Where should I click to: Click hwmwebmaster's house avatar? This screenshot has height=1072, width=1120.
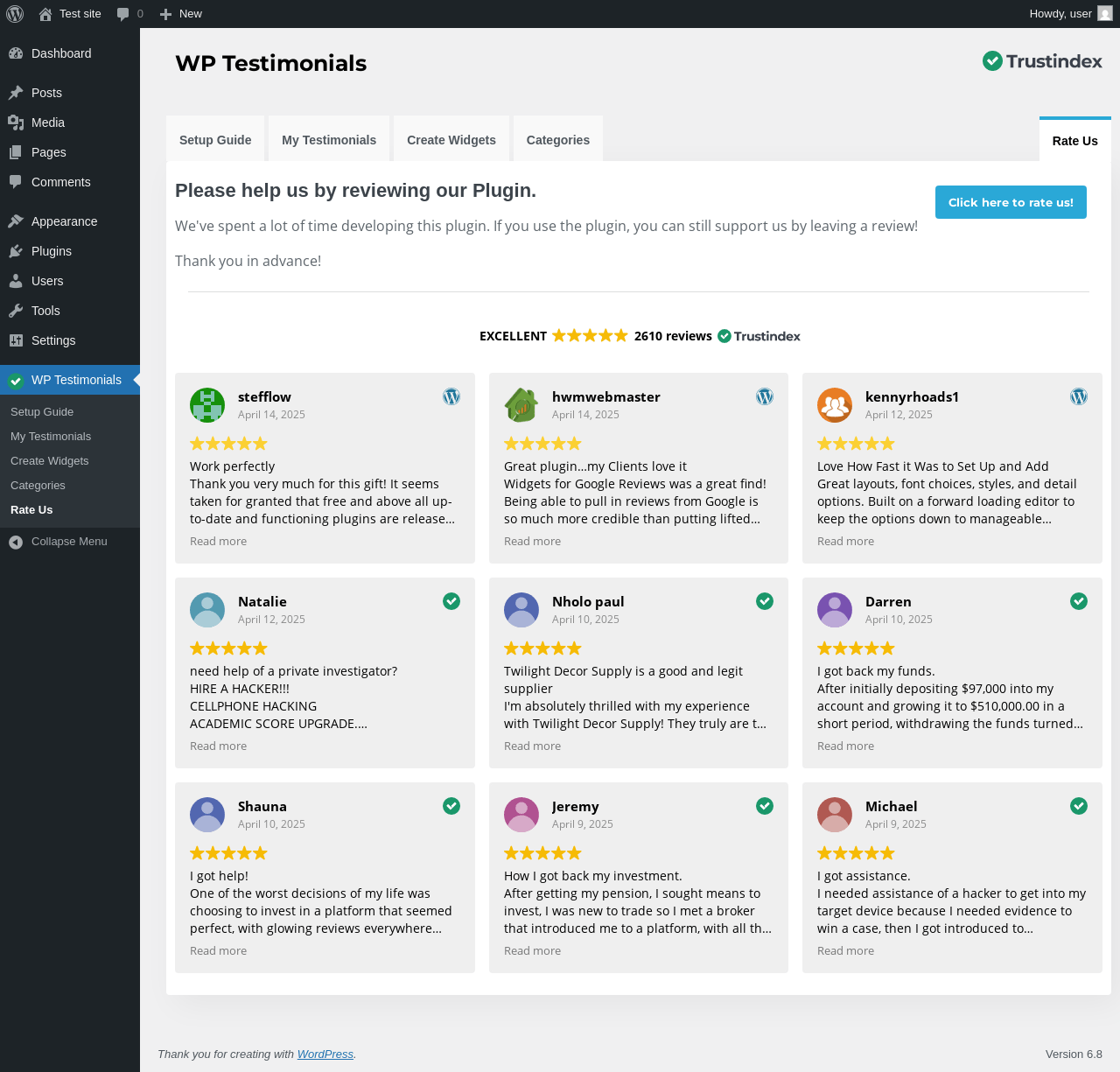click(x=521, y=405)
